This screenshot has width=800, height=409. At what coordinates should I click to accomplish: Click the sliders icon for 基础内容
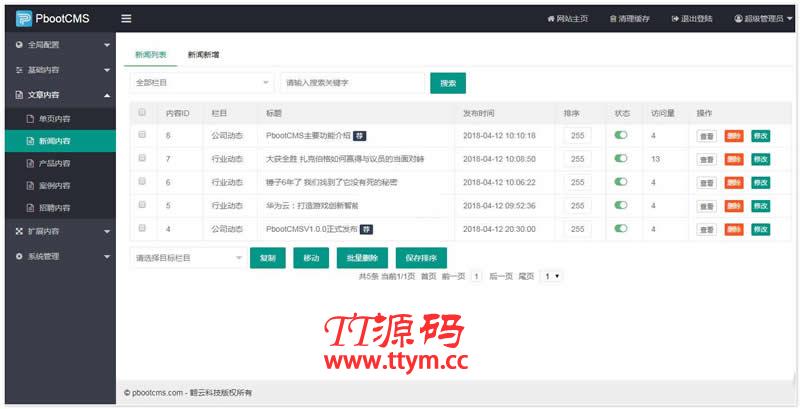click(x=19, y=70)
